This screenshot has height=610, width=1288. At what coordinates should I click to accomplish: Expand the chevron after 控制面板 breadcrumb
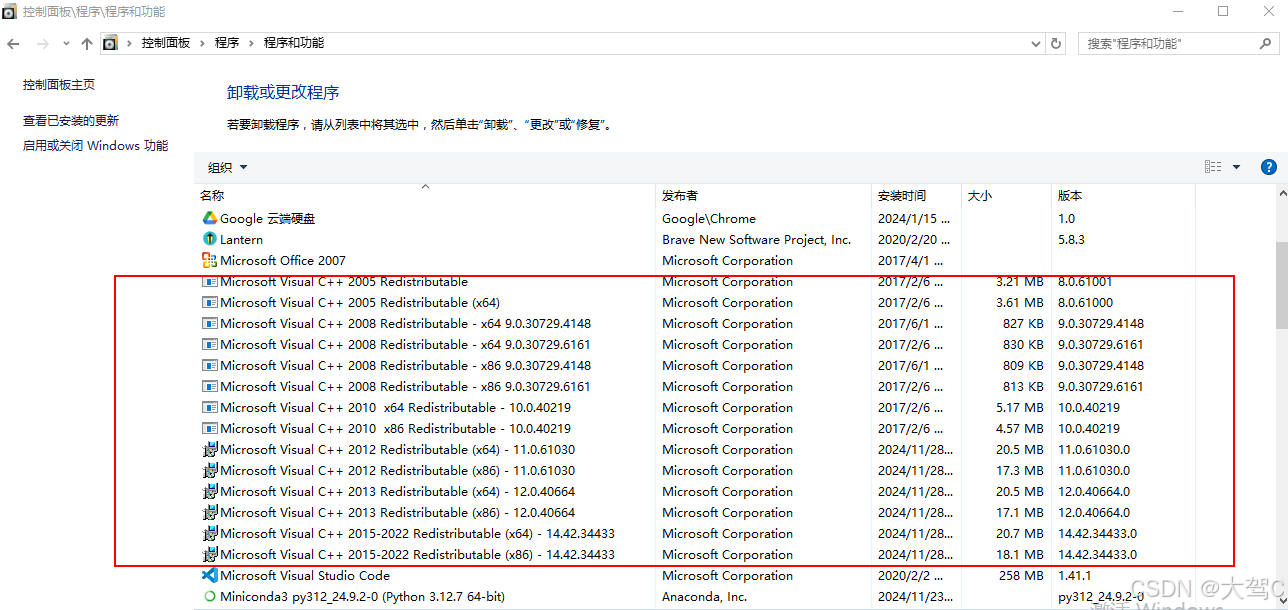(x=203, y=43)
